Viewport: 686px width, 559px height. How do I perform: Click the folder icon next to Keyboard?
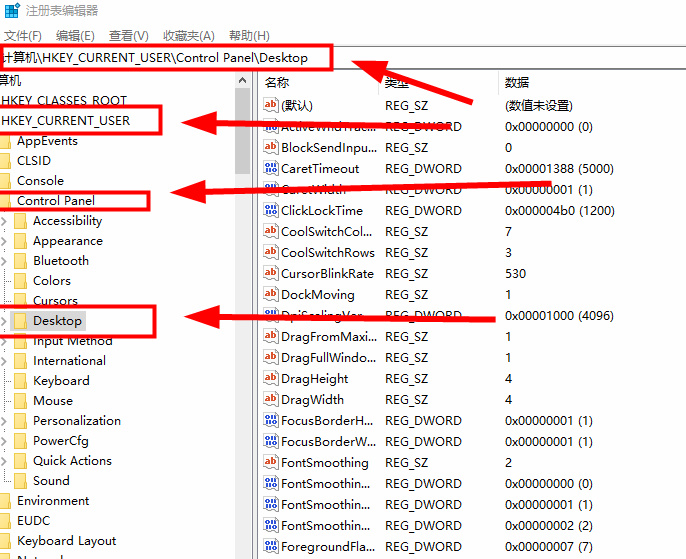click(x=20, y=381)
